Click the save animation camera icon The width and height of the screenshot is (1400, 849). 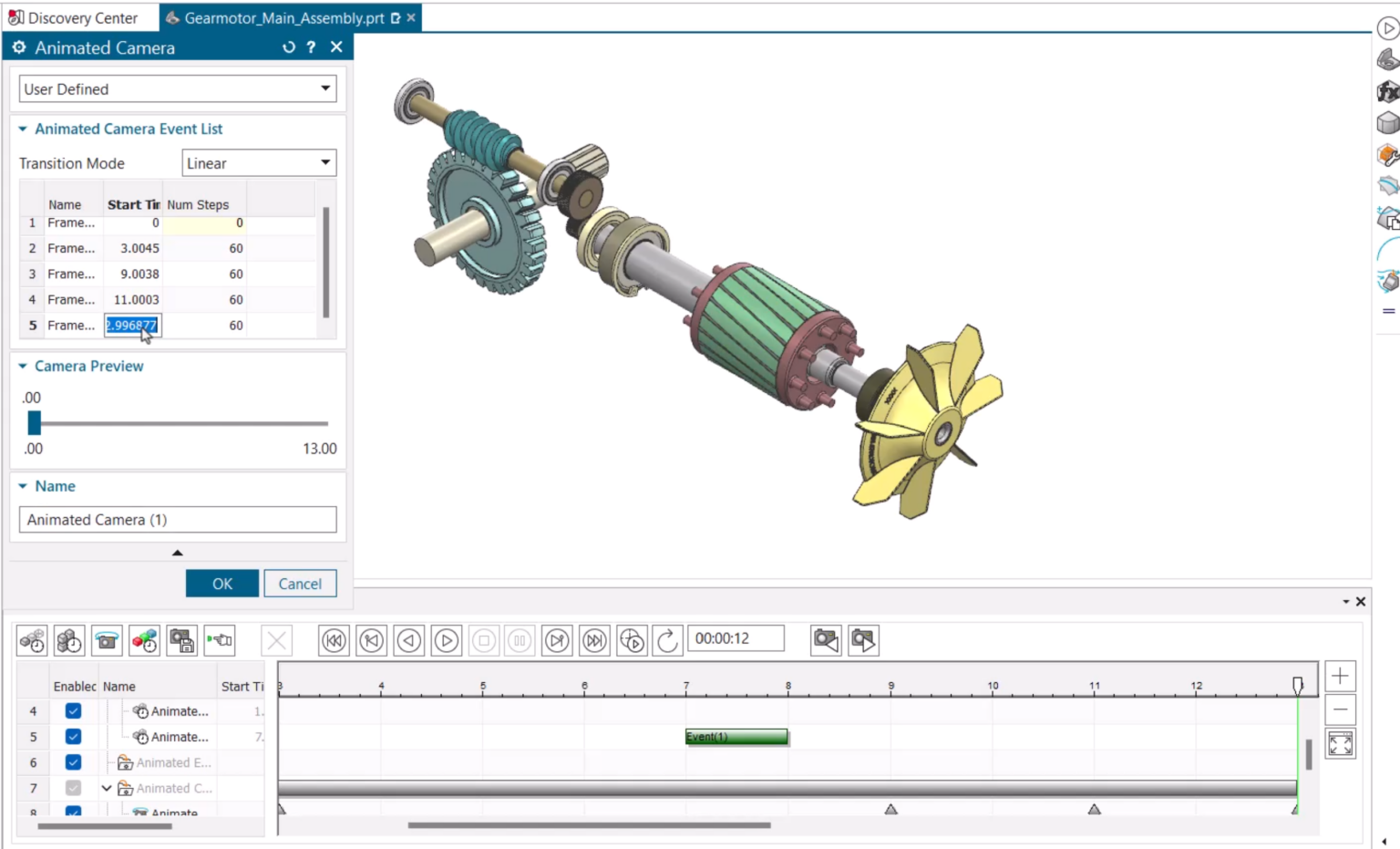coord(182,641)
